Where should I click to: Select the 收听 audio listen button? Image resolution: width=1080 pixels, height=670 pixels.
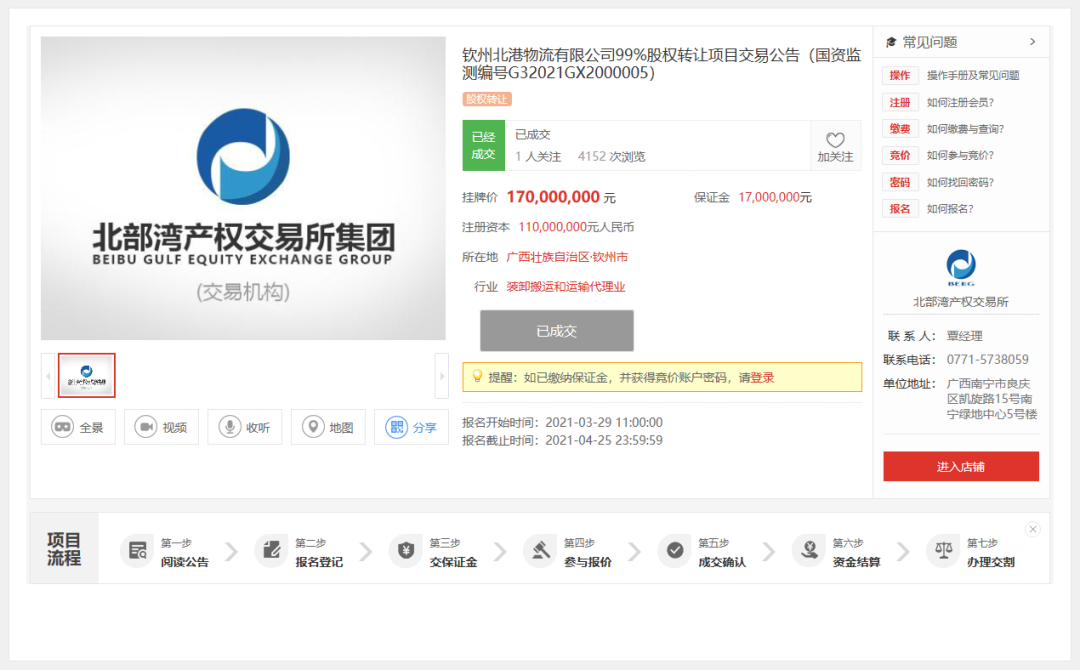pos(245,428)
